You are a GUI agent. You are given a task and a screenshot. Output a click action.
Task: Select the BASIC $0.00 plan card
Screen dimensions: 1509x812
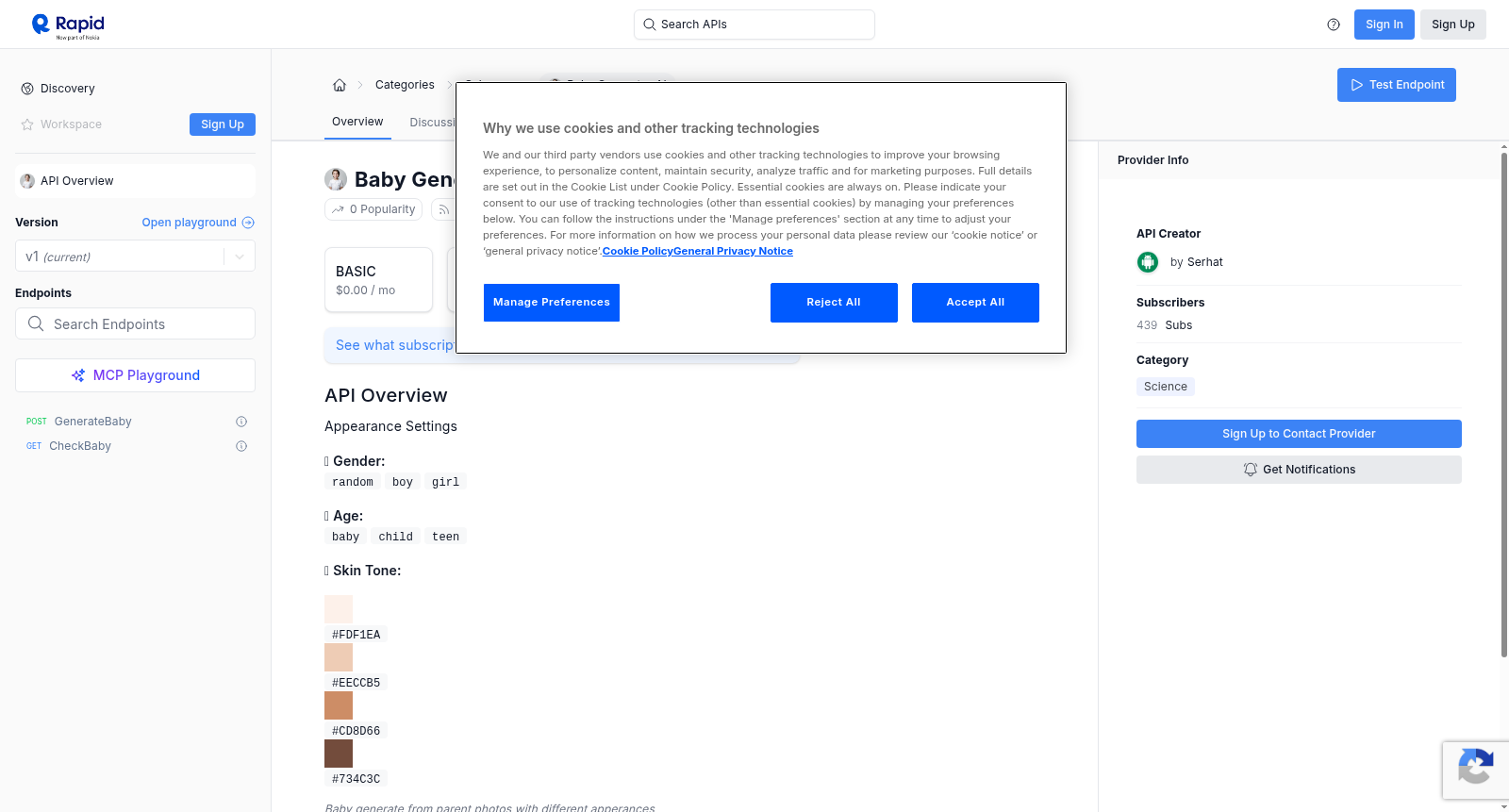[x=378, y=280]
